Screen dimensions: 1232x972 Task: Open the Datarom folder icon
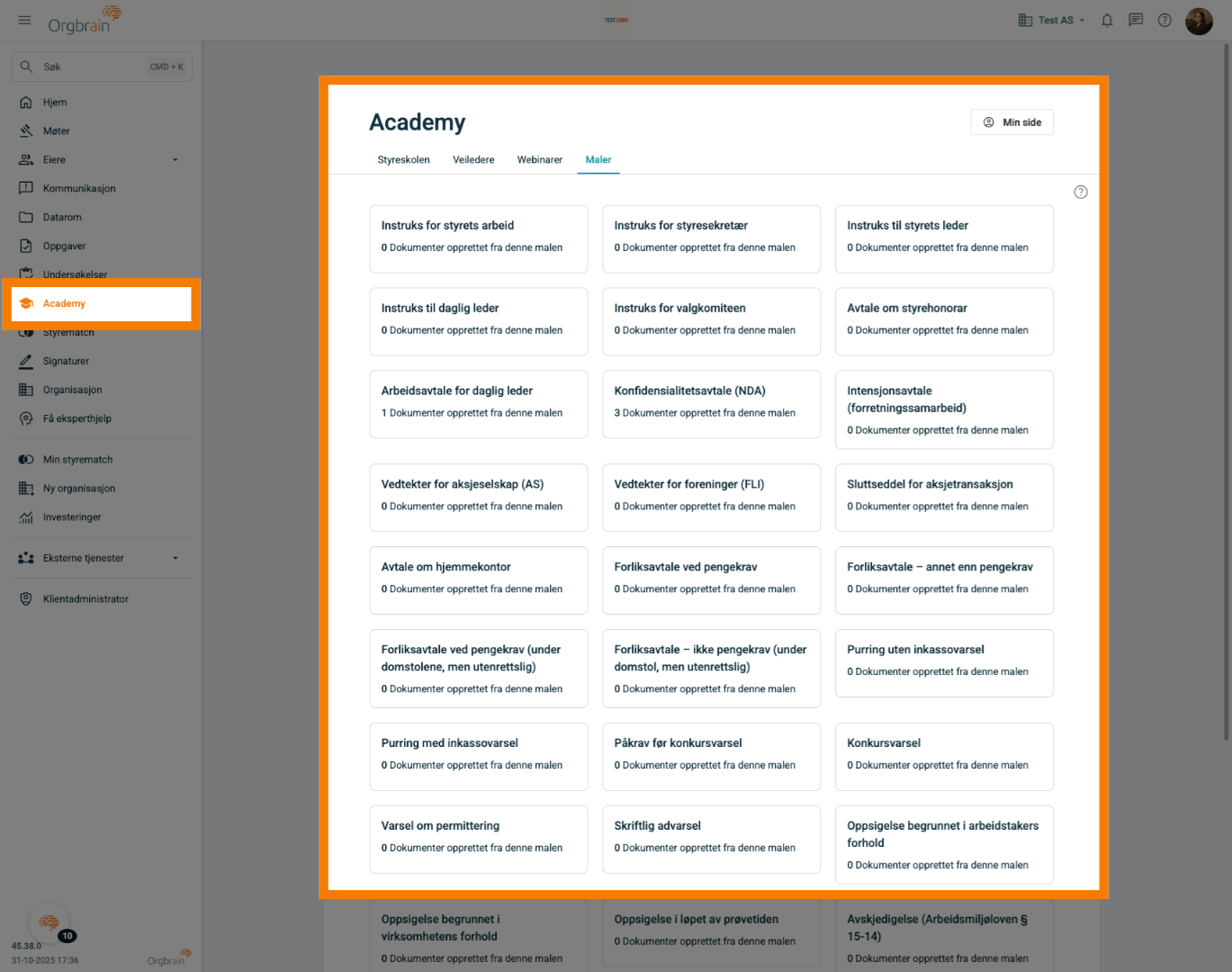[x=26, y=218]
